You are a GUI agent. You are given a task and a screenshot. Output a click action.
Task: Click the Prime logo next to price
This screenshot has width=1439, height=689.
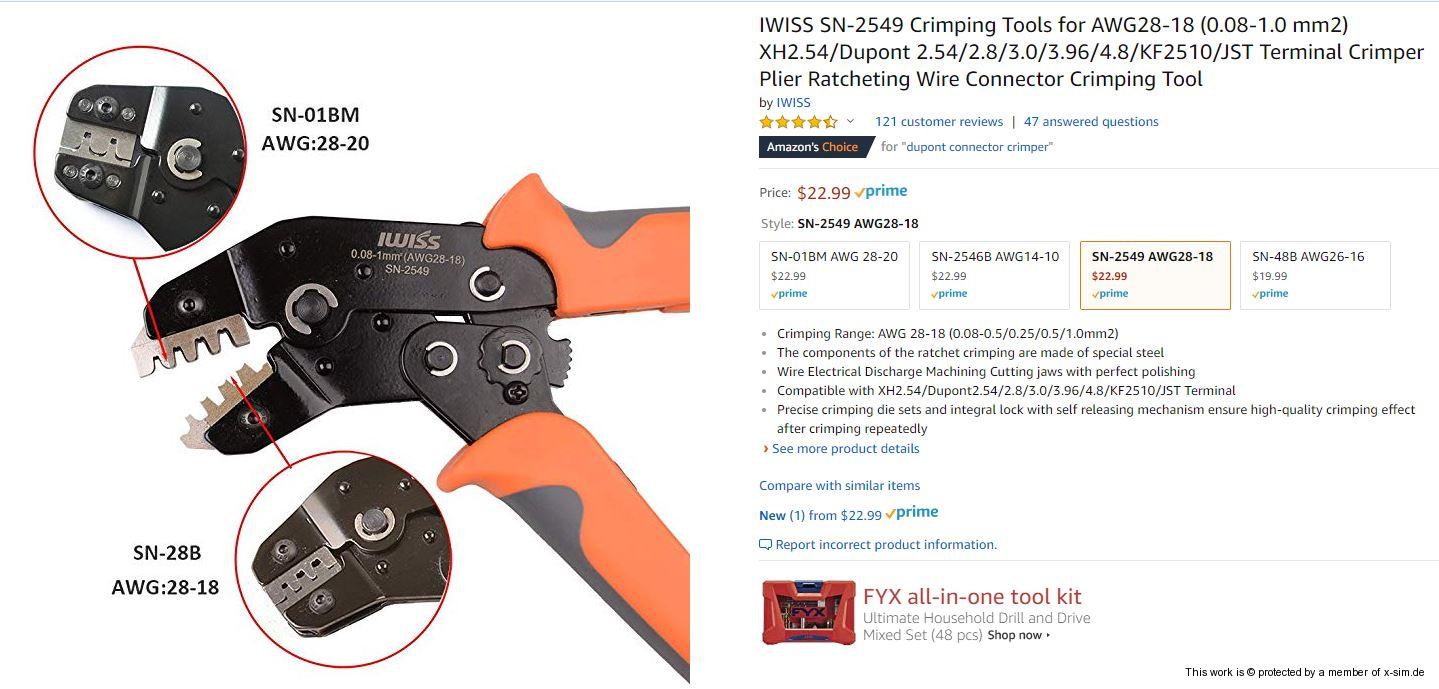881,191
